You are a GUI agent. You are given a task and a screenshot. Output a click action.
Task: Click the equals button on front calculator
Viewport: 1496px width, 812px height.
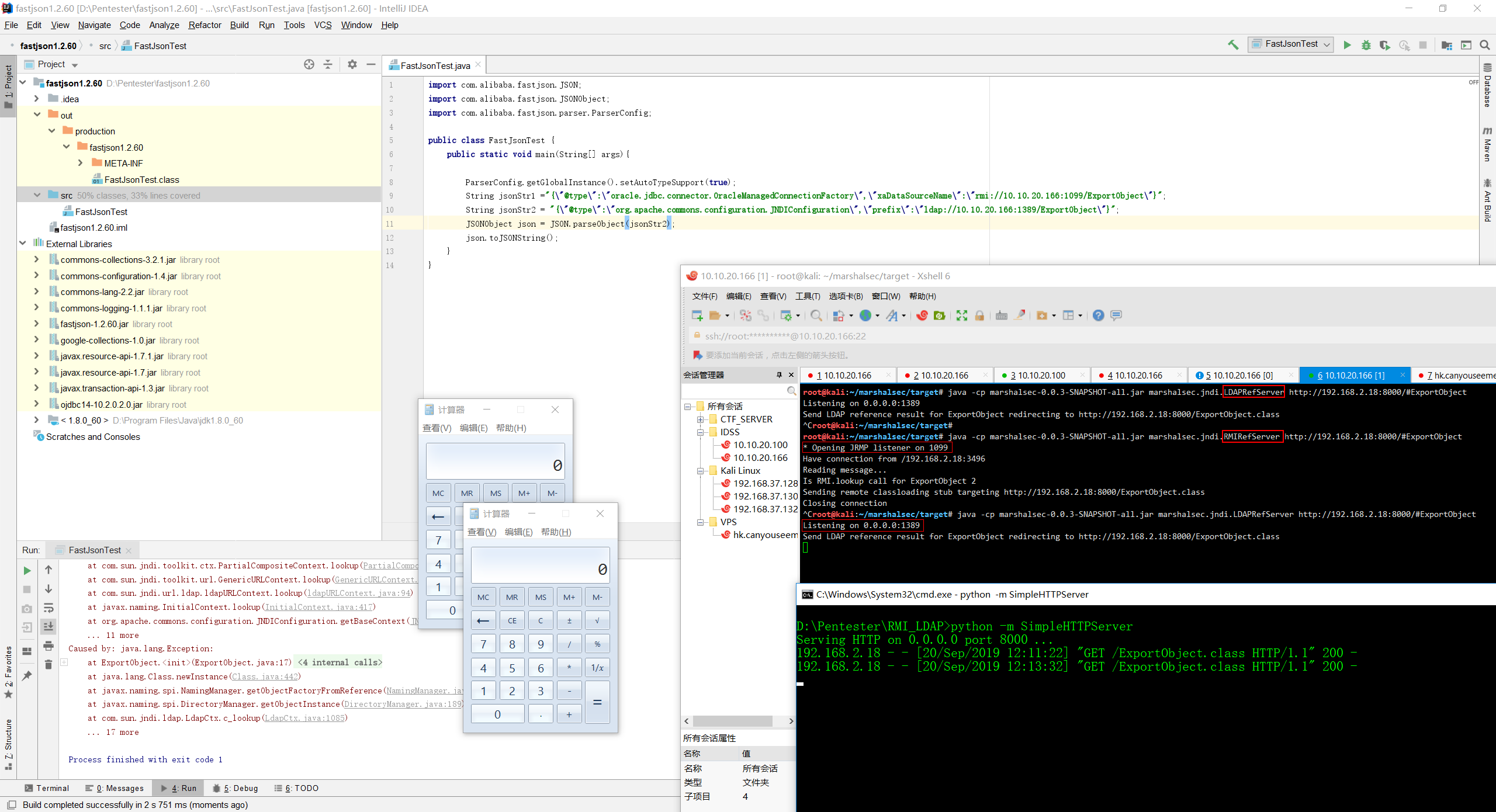[x=597, y=702]
